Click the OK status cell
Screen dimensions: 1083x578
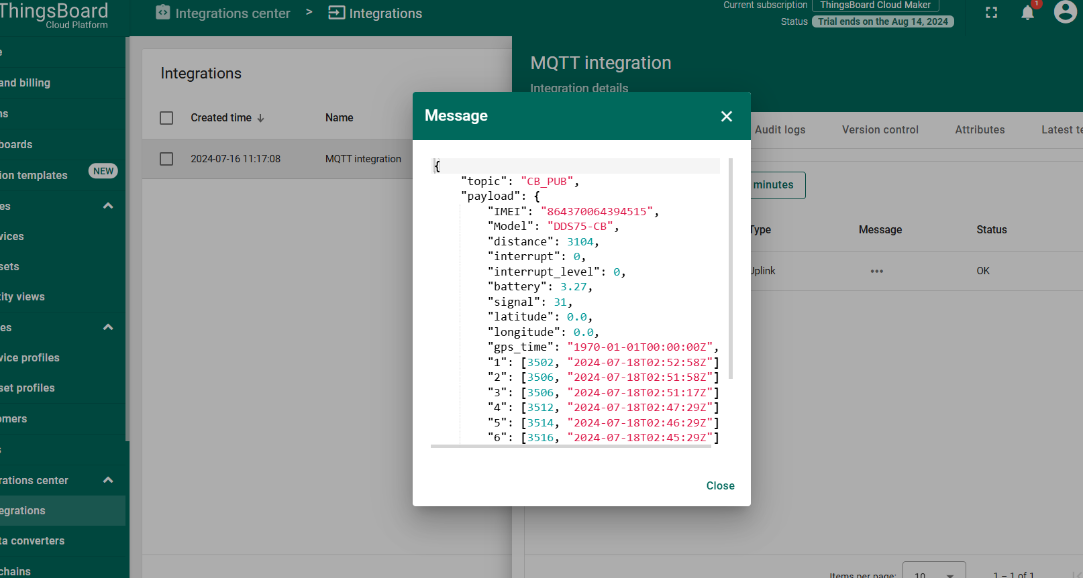(983, 271)
